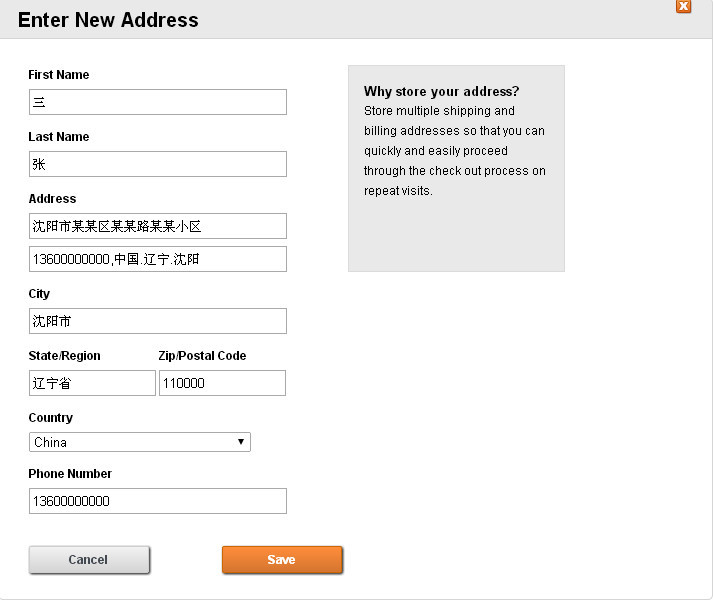The height and width of the screenshot is (600, 713).
Task: Click the Zip/Postal Code label
Action: (202, 356)
